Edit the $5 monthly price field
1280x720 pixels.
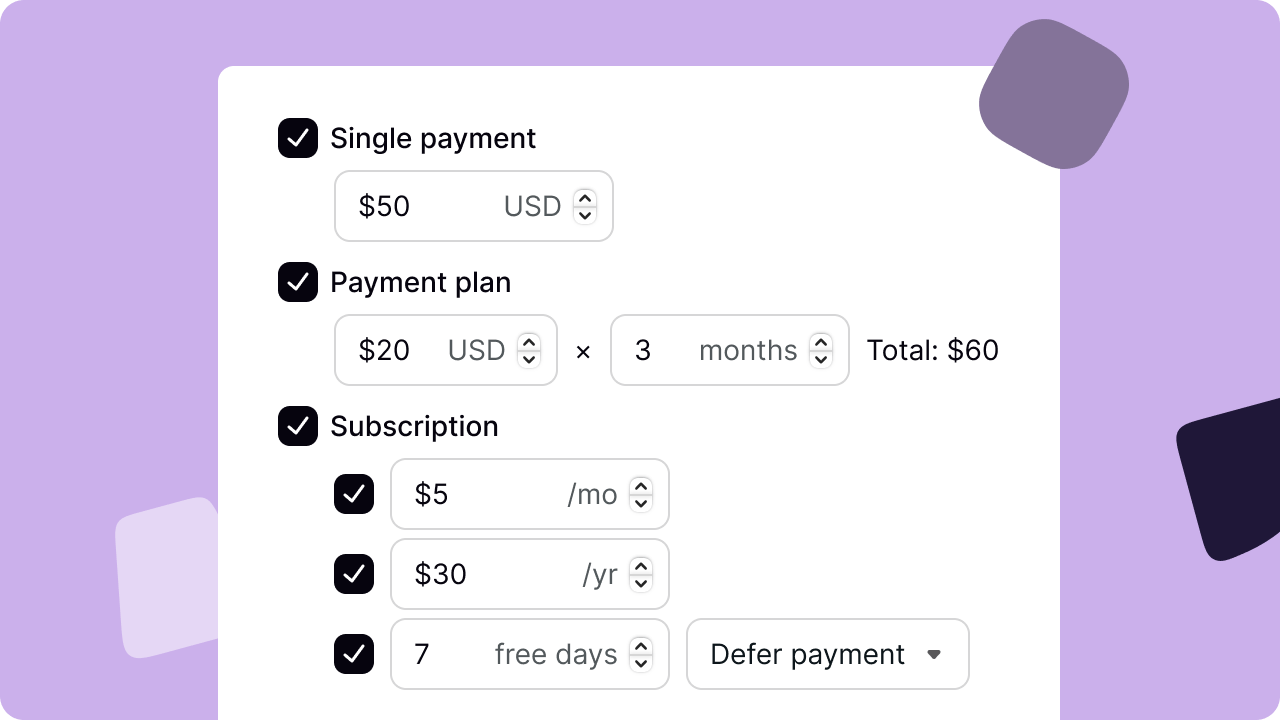tap(530, 494)
